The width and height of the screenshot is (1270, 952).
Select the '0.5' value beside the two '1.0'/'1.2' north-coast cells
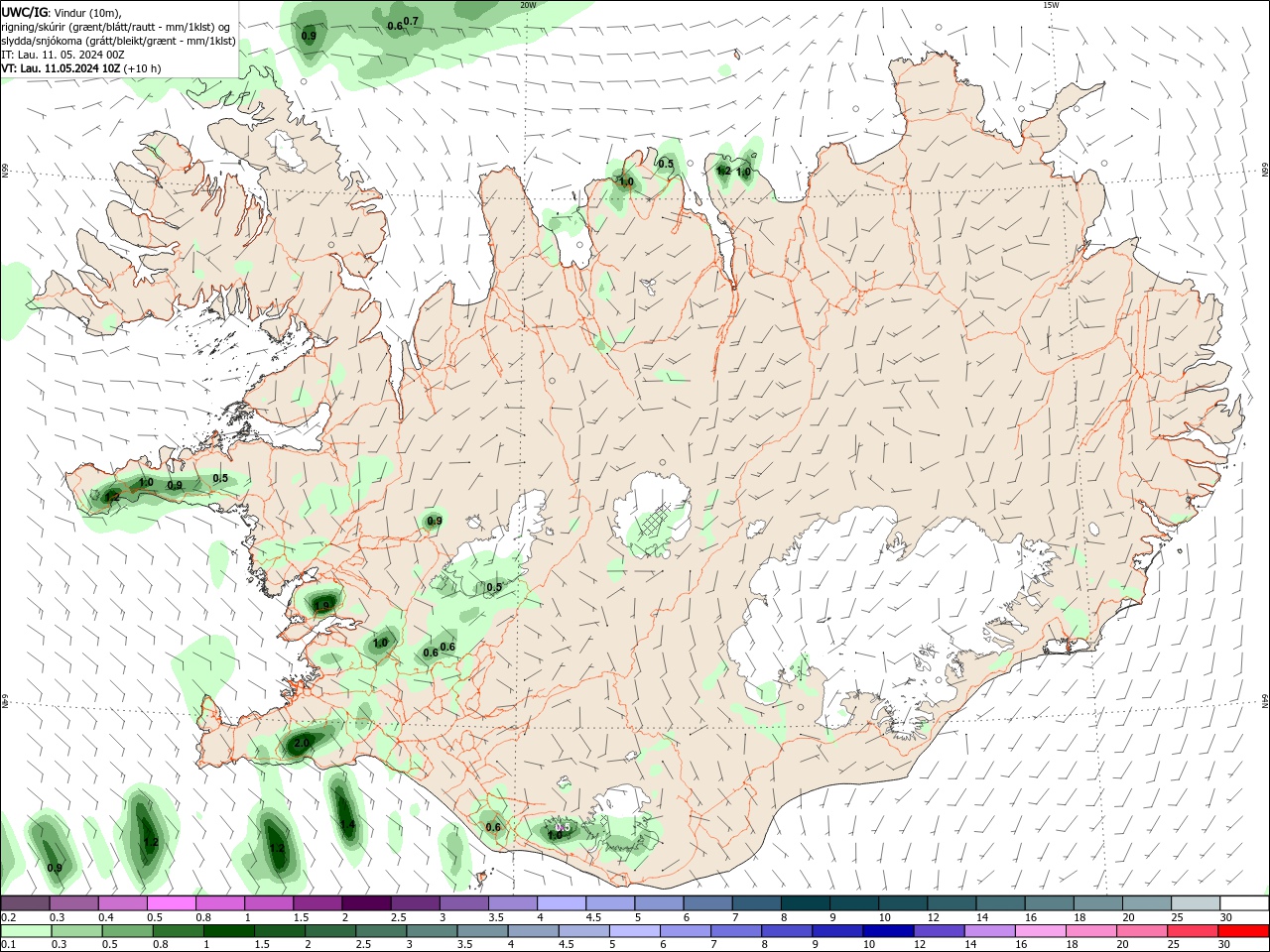(666, 165)
